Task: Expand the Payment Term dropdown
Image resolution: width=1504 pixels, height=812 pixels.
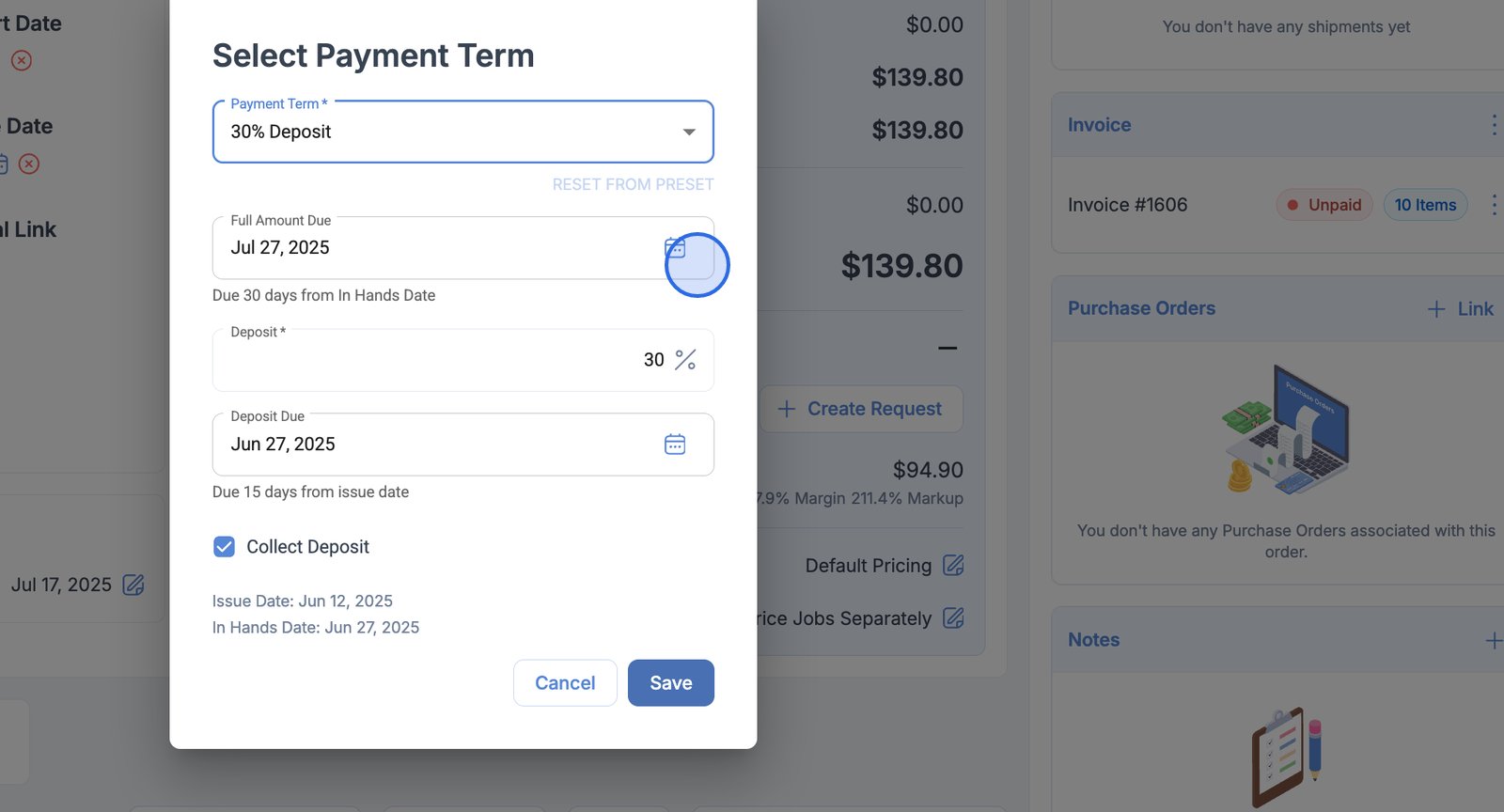Action: [688, 133]
